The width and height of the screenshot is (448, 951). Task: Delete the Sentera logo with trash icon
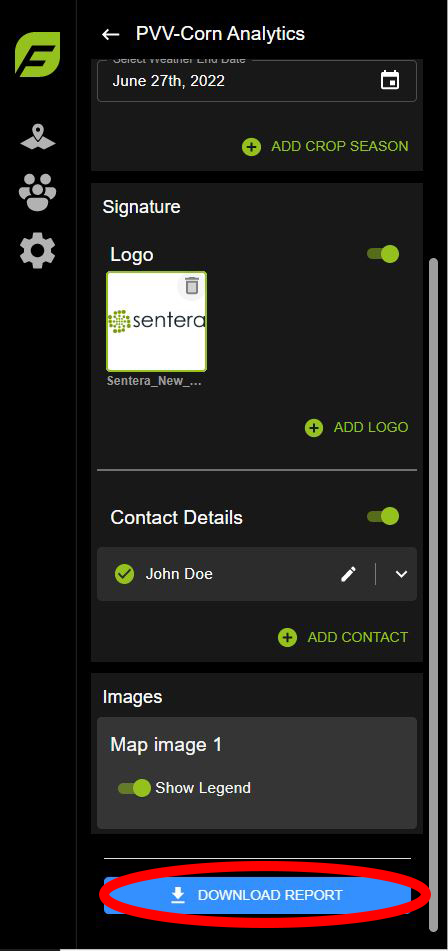pos(192,286)
